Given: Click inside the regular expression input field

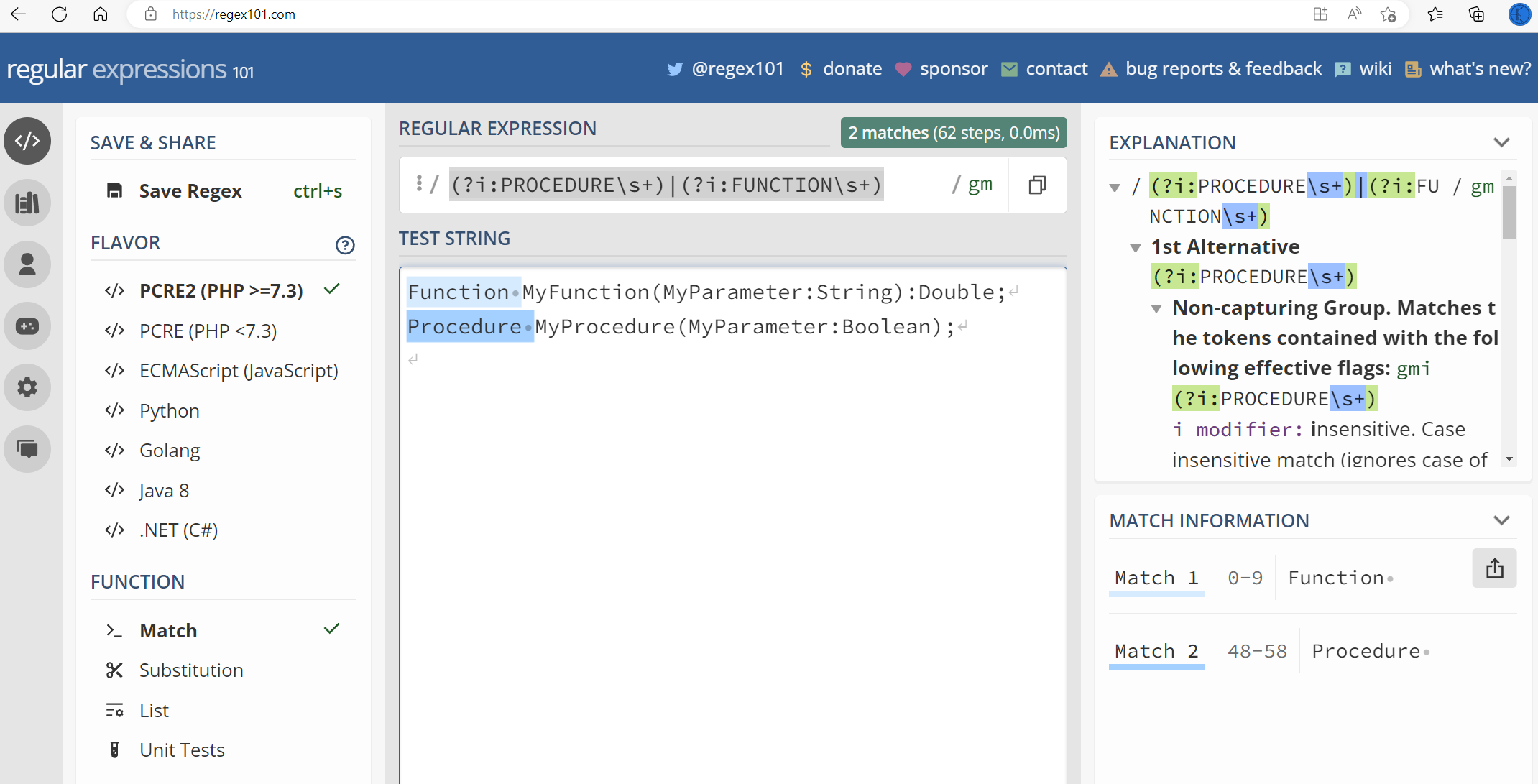Looking at the screenshot, I should click(665, 185).
